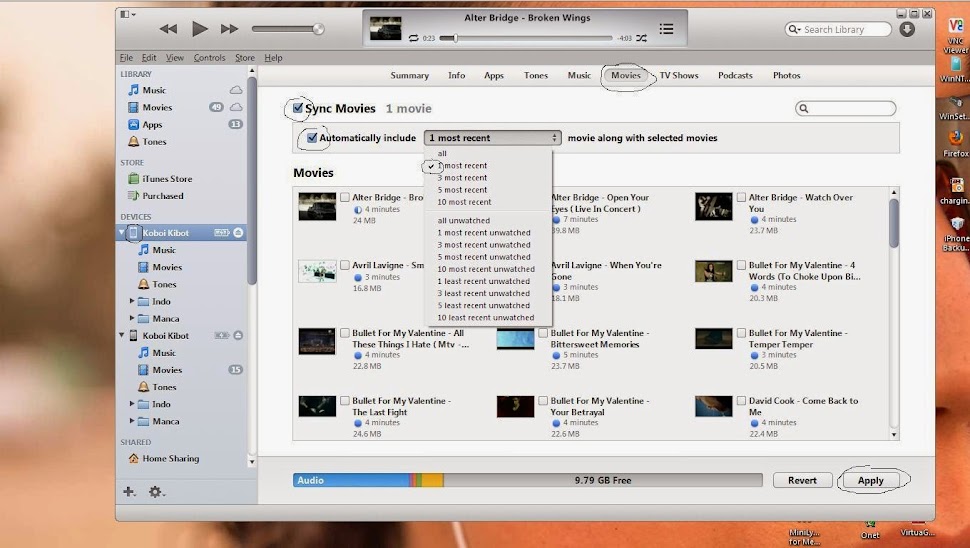Click the rewind previous track button
The image size is (970, 548).
tap(168, 28)
